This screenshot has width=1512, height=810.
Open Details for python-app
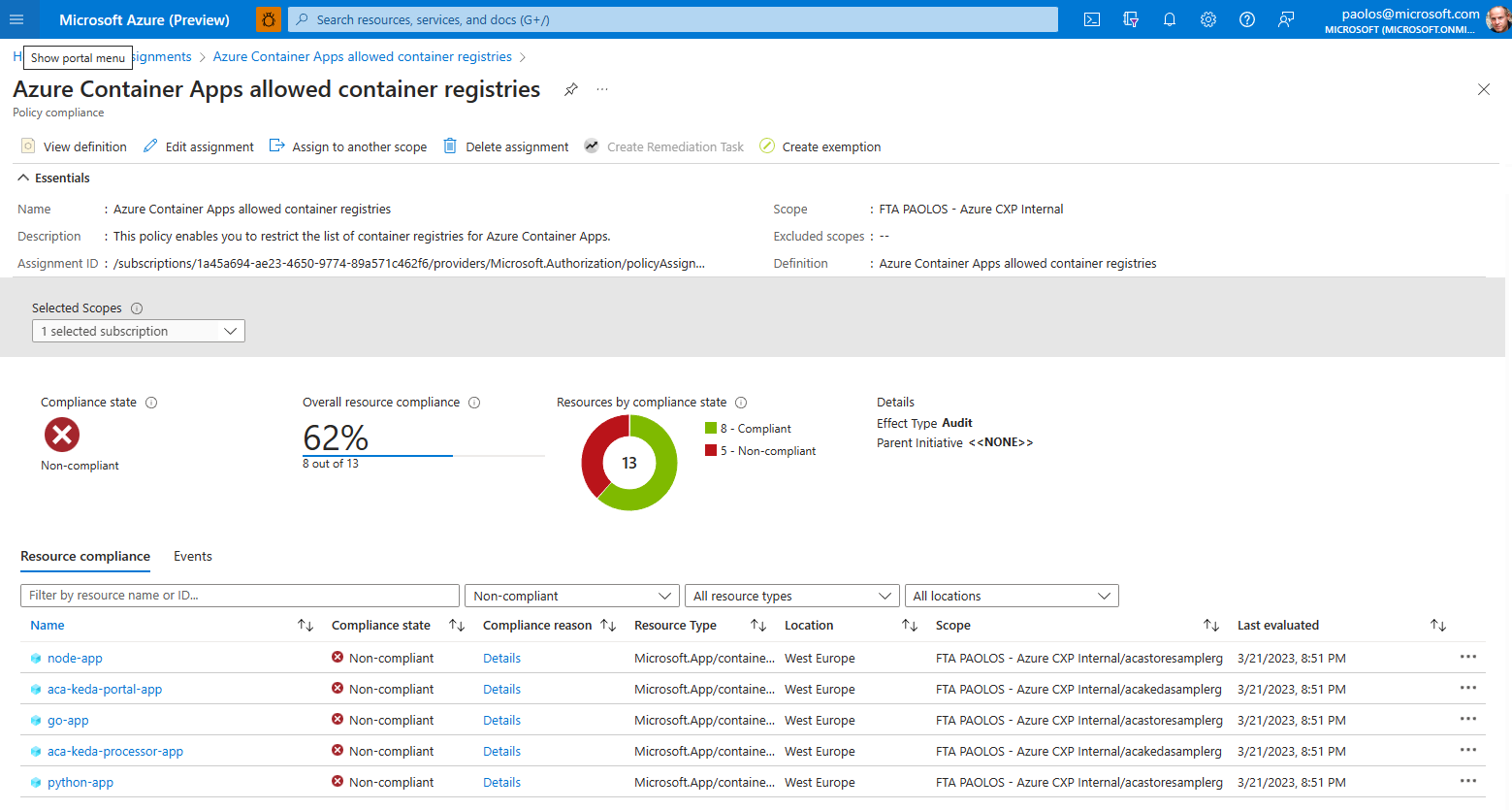point(501,782)
